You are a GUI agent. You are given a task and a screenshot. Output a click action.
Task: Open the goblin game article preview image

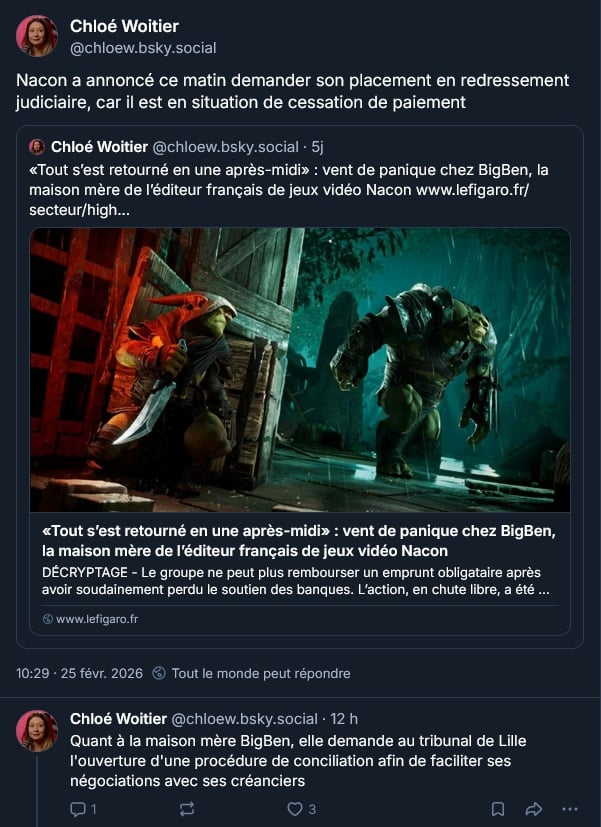(x=300, y=370)
